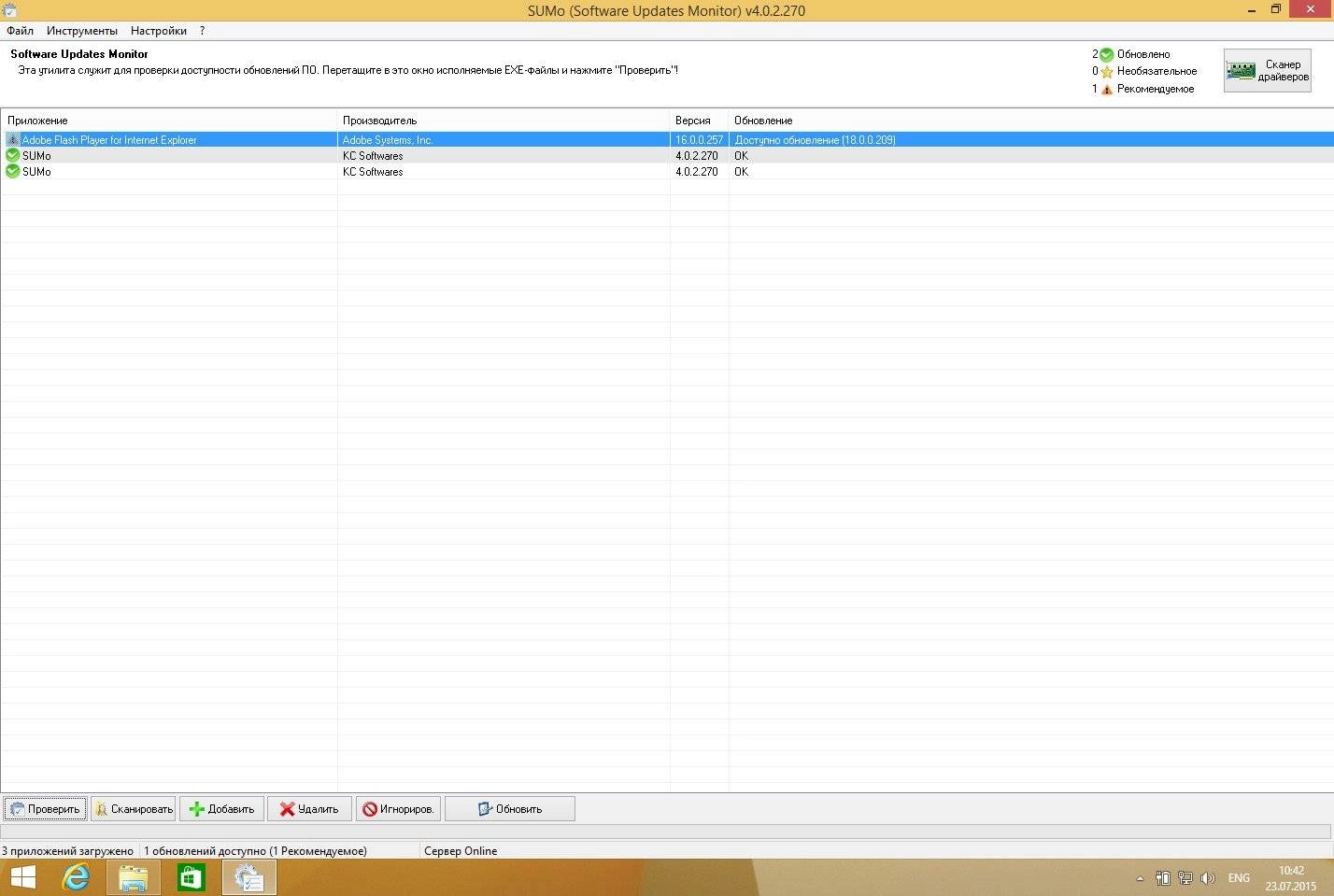The width and height of the screenshot is (1334, 896).
Task: Click the Обновлено count label
Action: pos(1143,54)
